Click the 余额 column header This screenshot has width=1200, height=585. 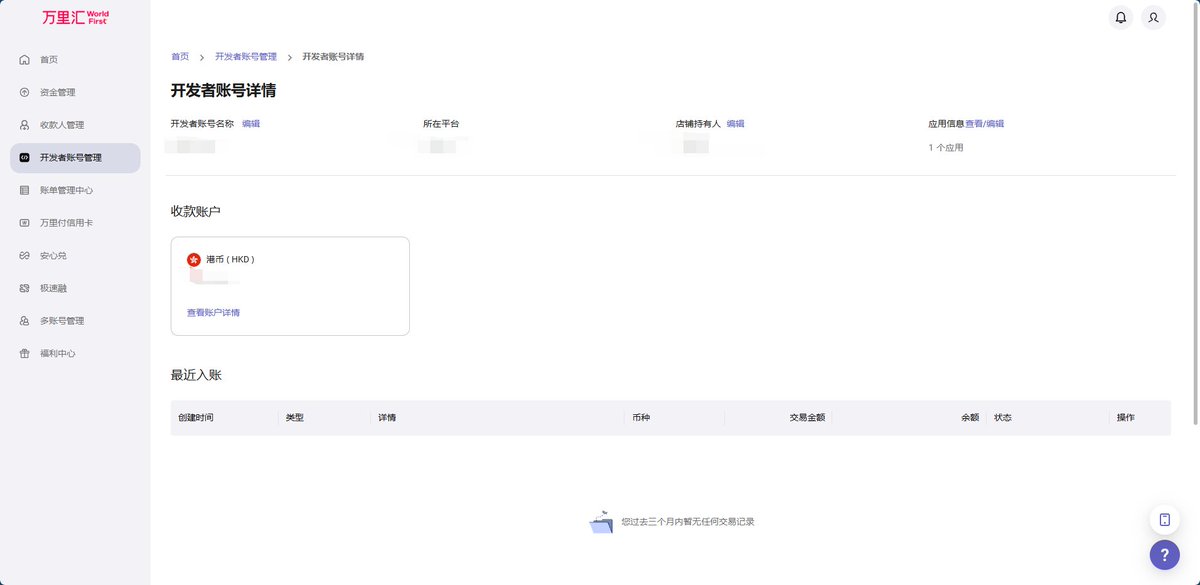point(970,418)
